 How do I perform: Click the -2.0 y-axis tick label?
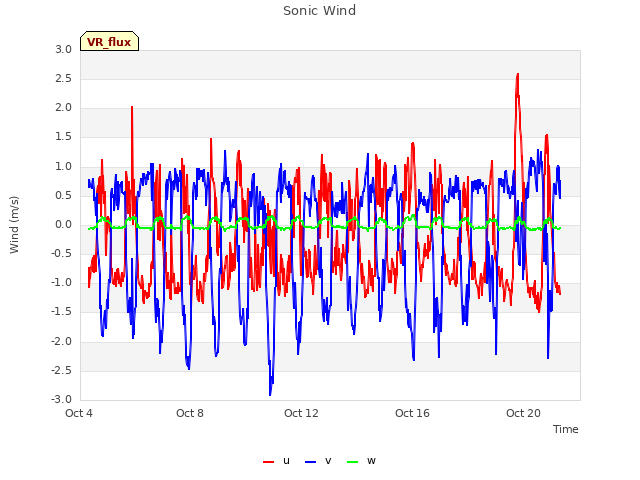coord(62,342)
